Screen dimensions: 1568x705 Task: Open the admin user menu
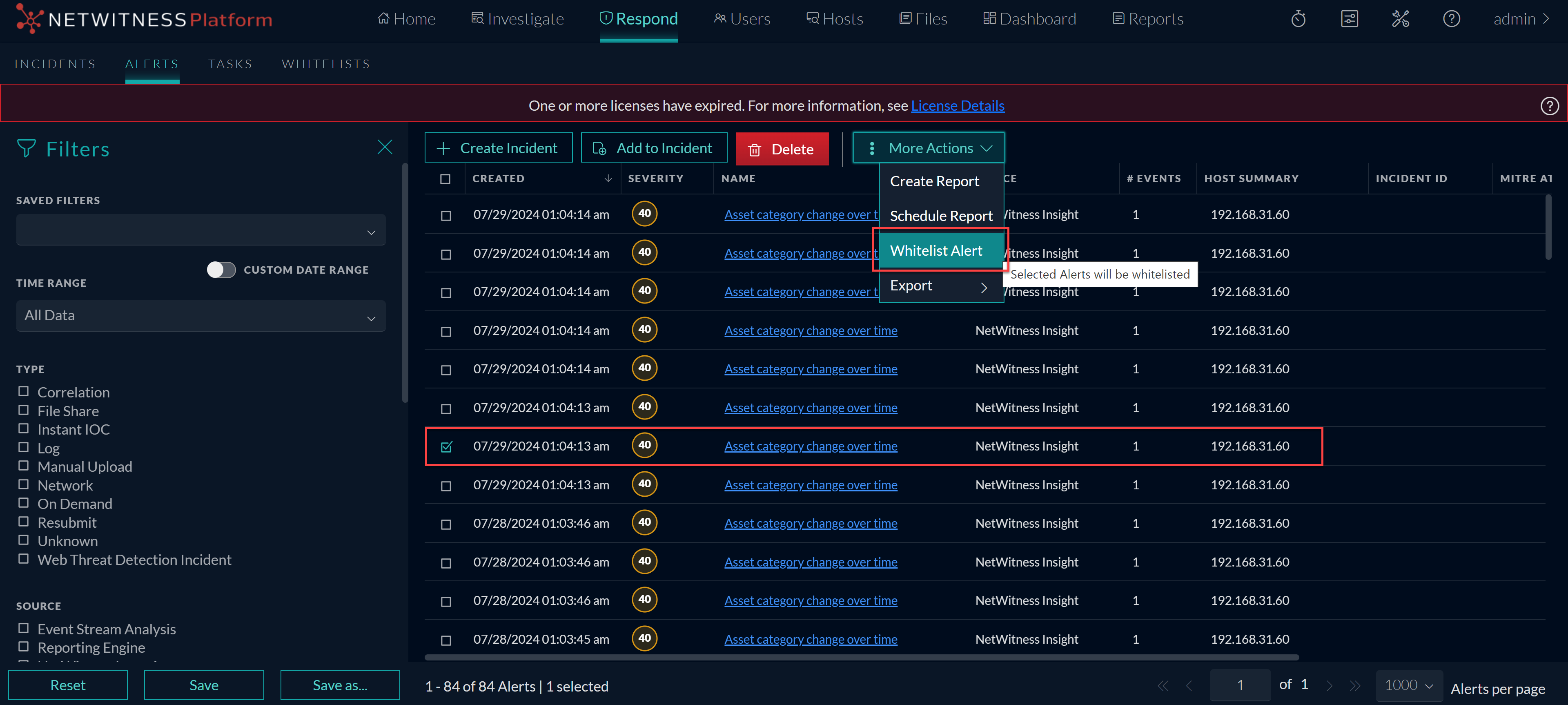[x=1521, y=19]
